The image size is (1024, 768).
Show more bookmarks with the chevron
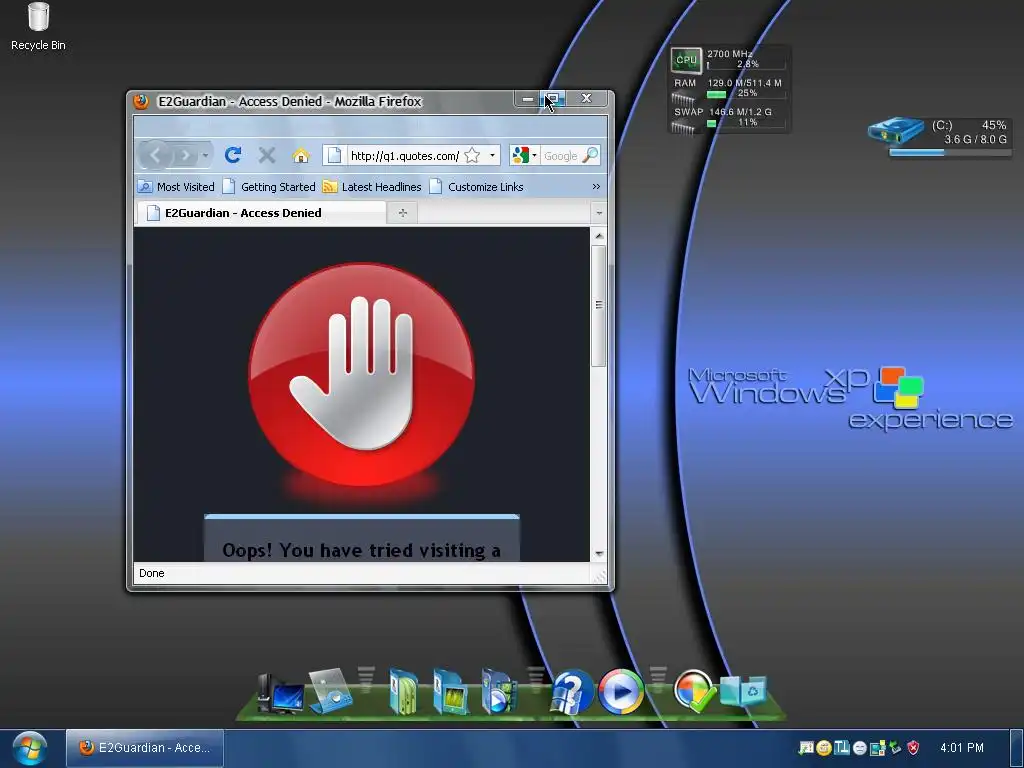[596, 187]
